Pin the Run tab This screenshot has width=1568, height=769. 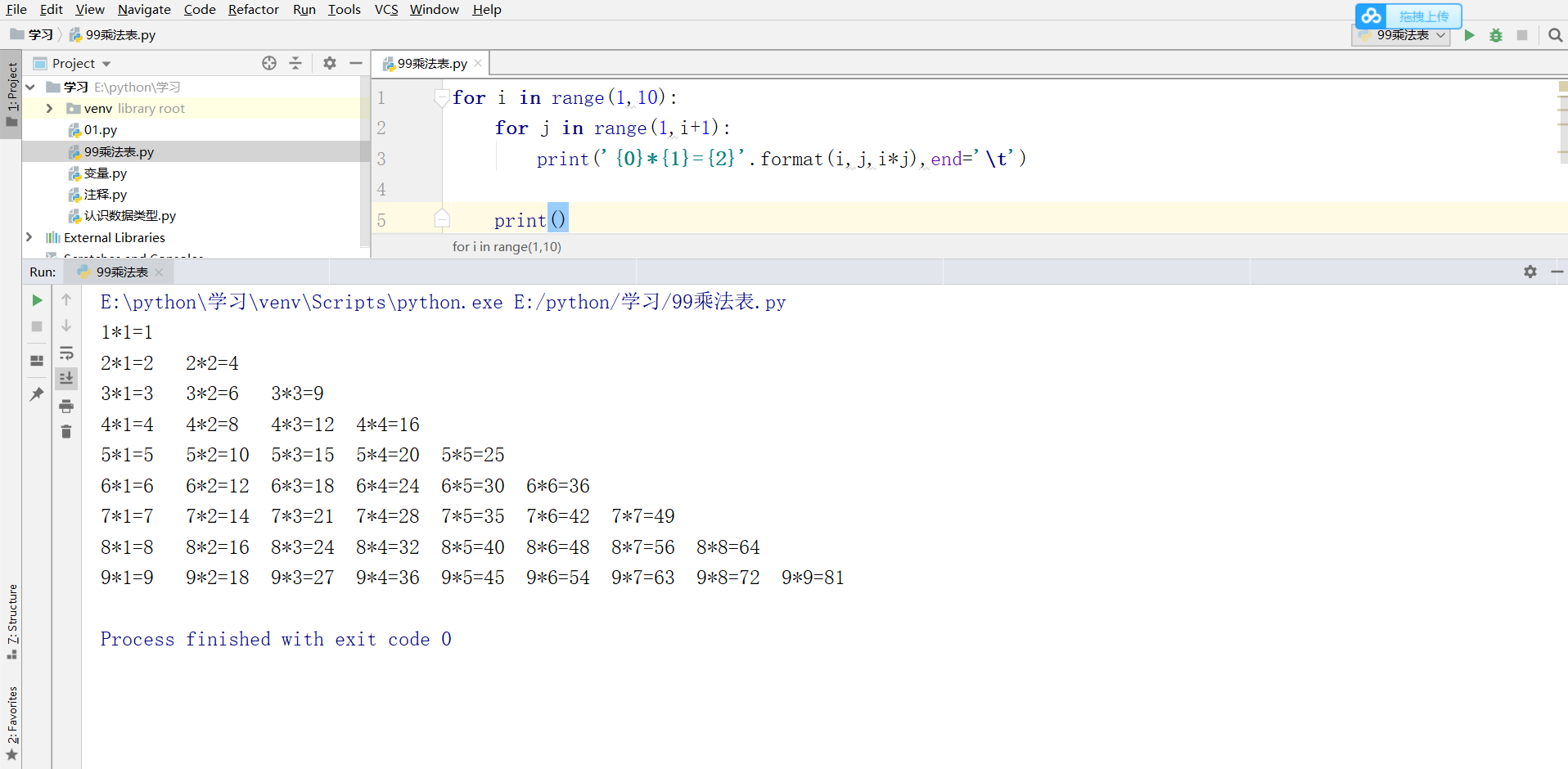pyautogui.click(x=37, y=393)
